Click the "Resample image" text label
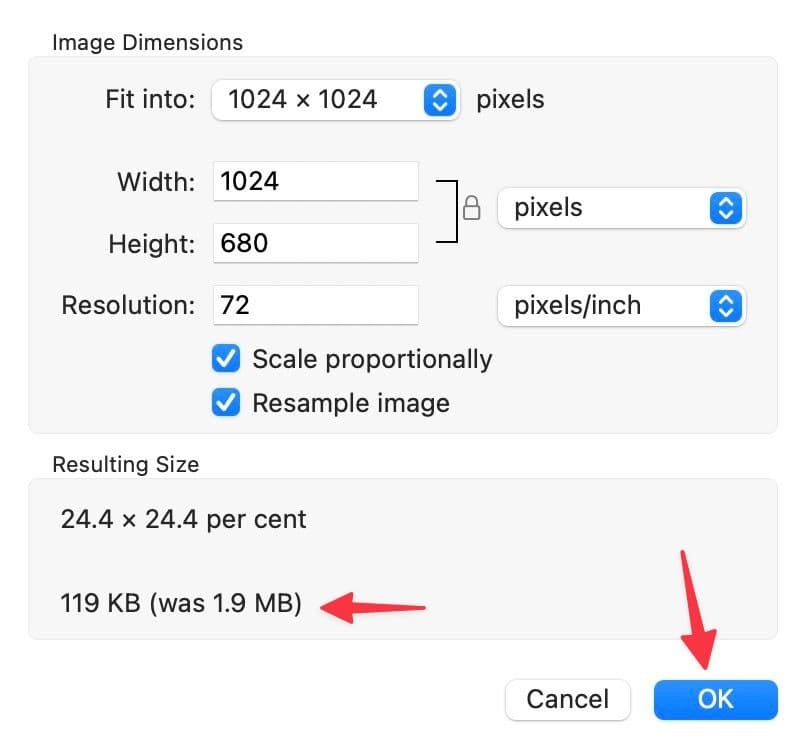 tap(351, 403)
